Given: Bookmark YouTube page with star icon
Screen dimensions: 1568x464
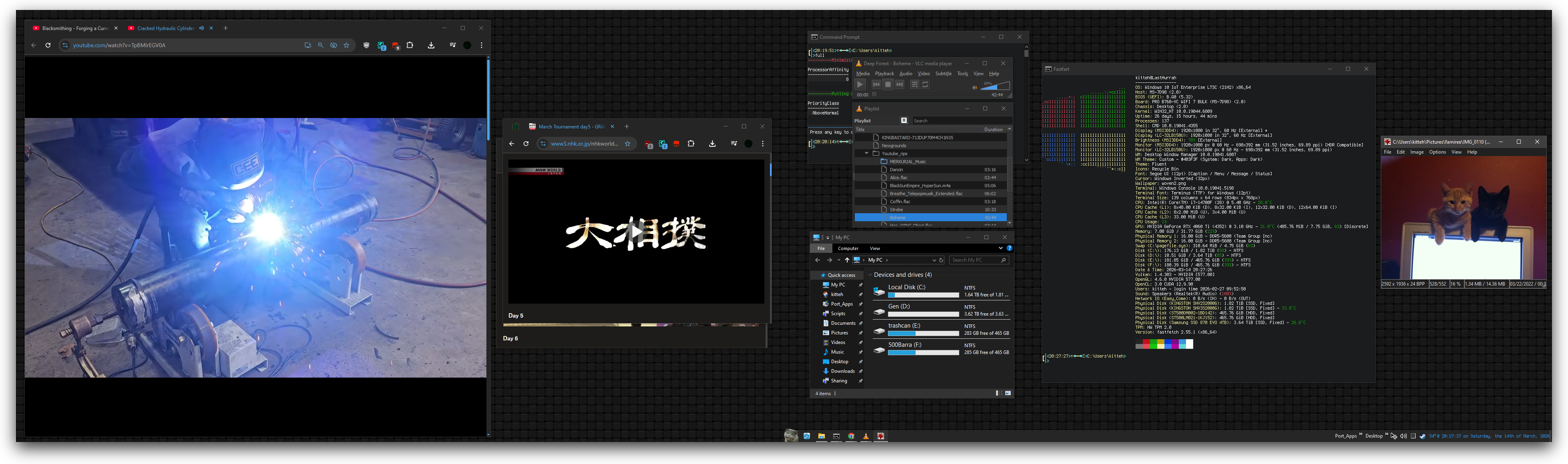Looking at the screenshot, I should coord(346,45).
